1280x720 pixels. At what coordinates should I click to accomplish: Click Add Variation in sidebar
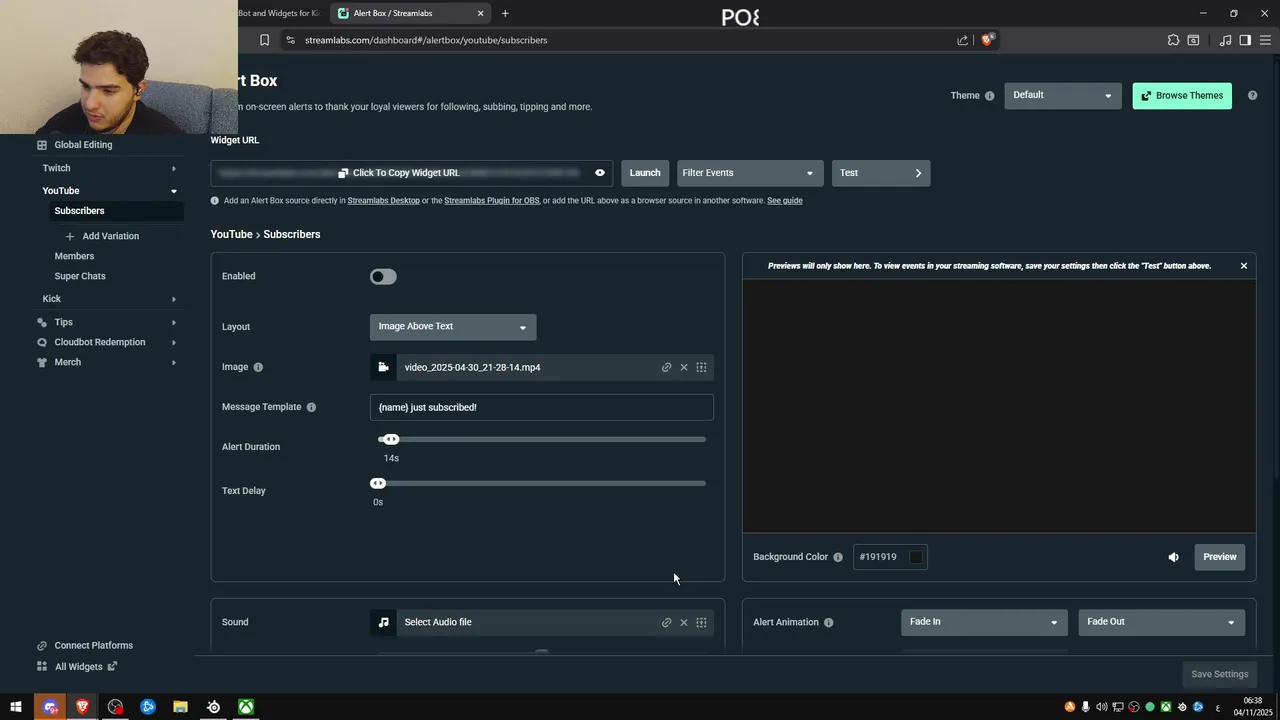click(102, 236)
